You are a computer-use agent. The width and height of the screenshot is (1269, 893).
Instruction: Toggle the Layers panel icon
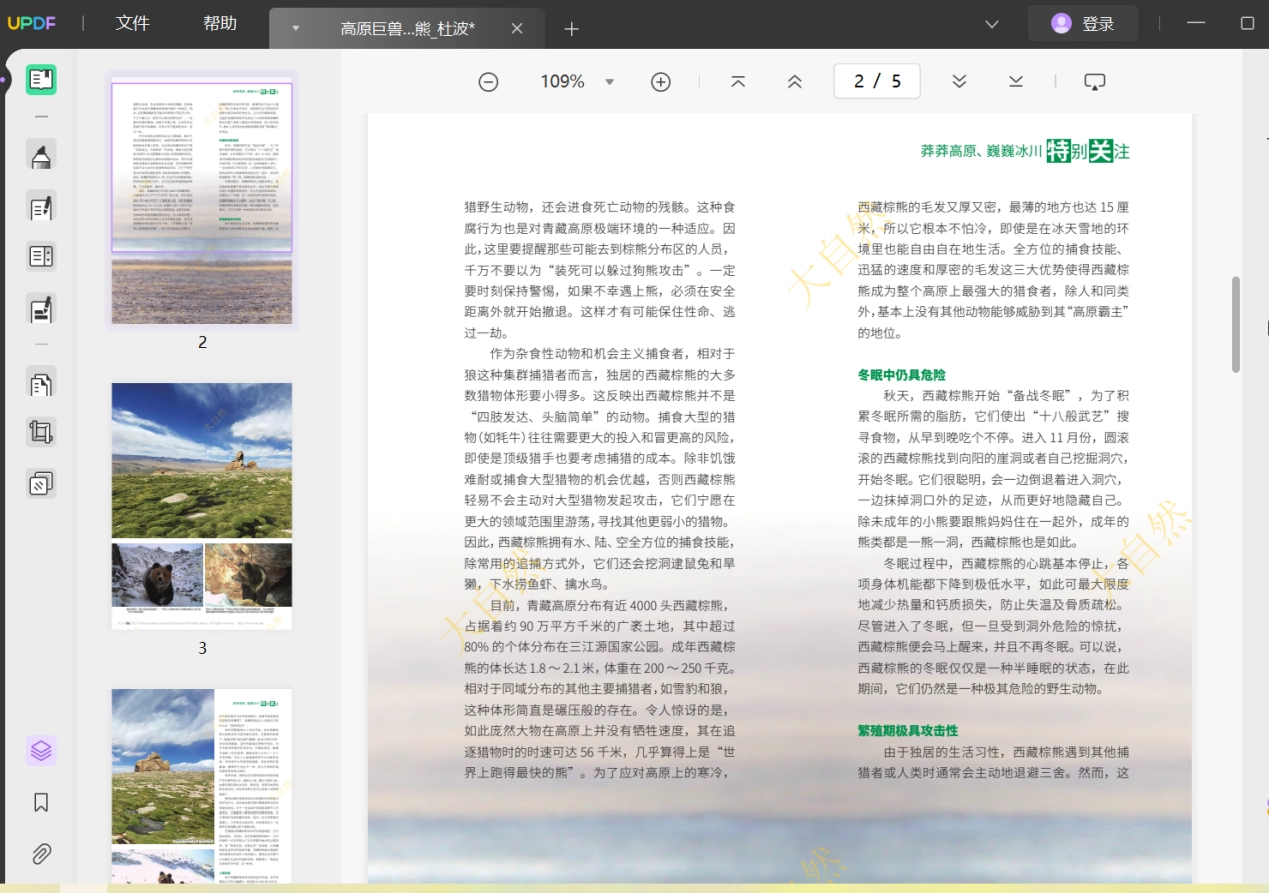pyautogui.click(x=41, y=751)
